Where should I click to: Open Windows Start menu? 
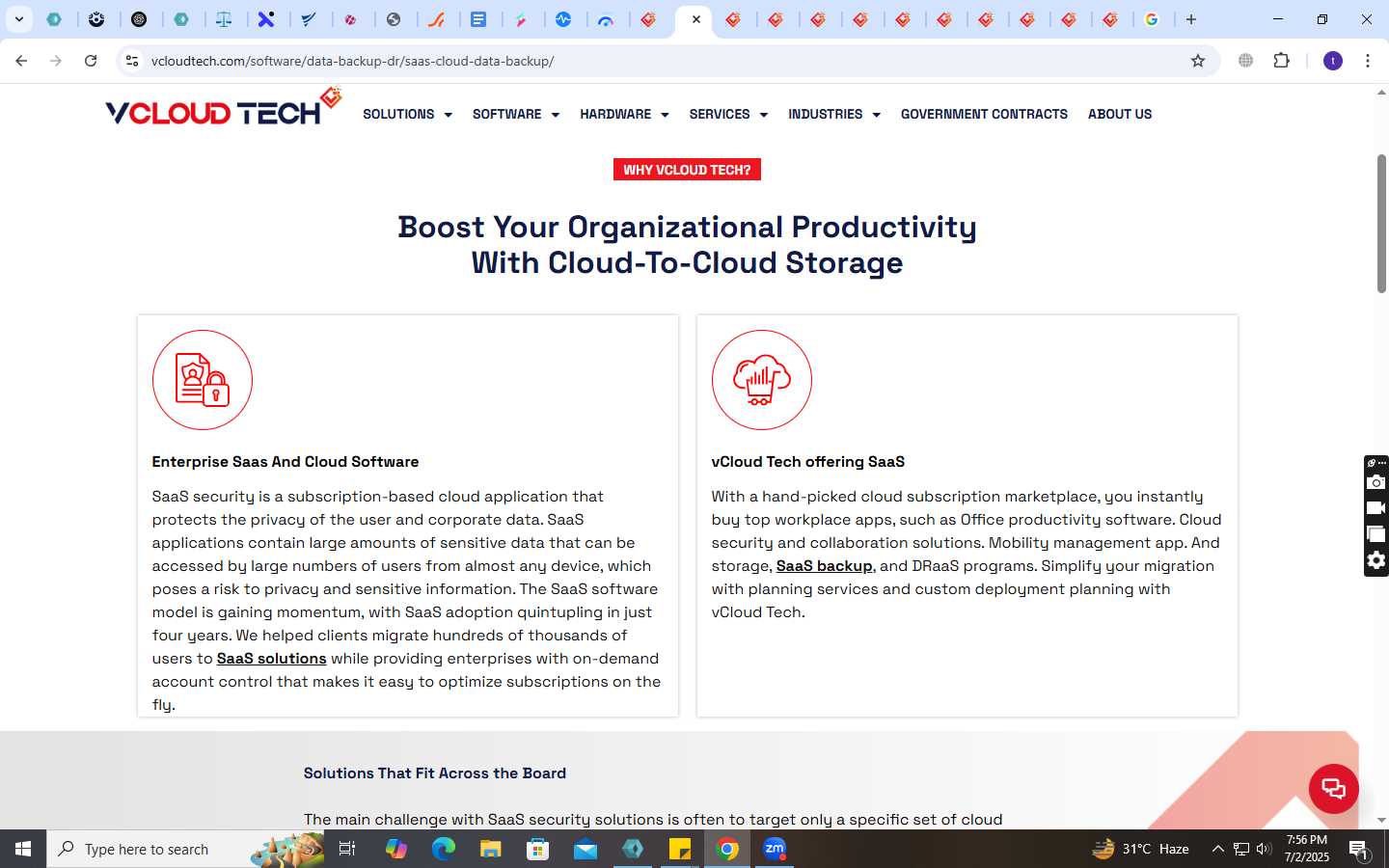click(23, 849)
